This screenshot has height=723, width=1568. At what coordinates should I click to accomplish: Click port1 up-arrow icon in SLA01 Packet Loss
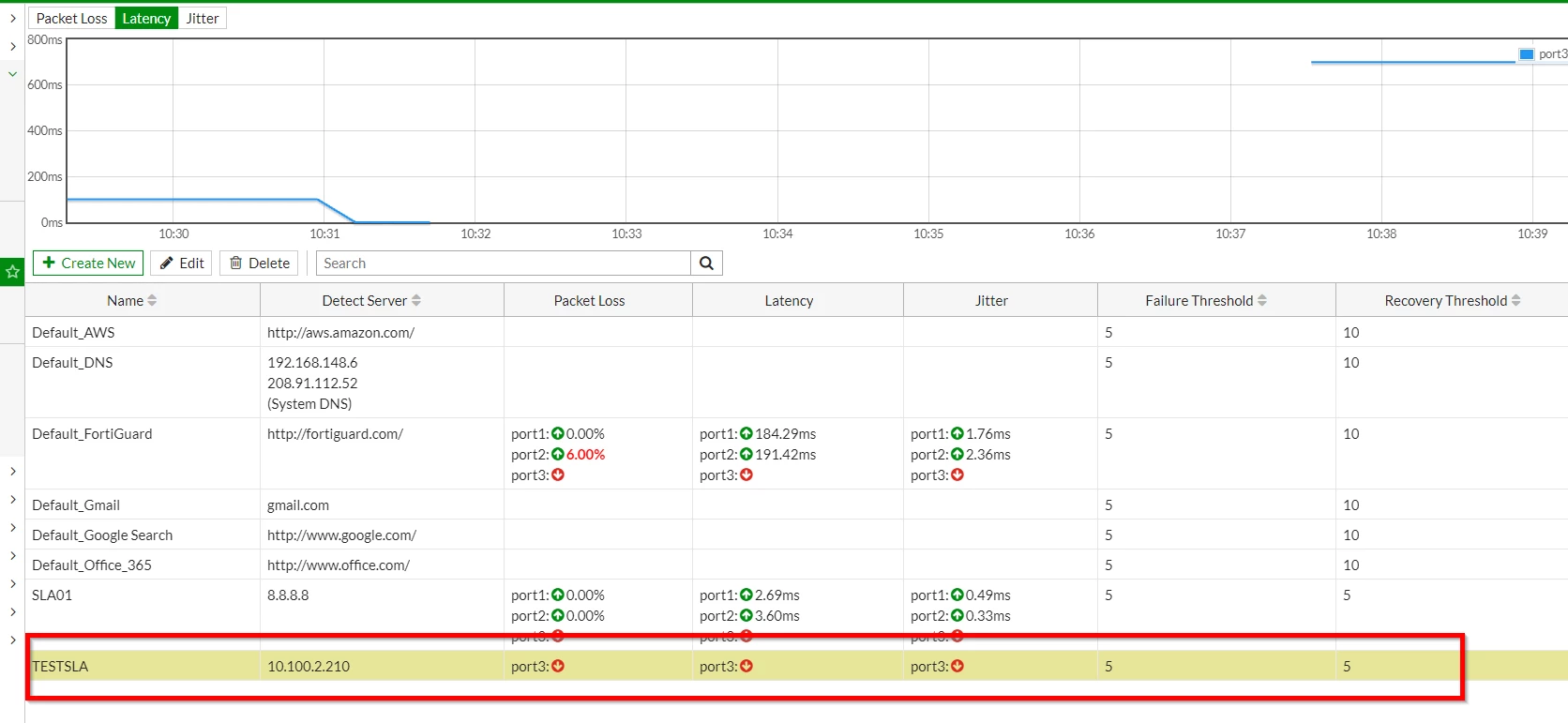click(558, 595)
